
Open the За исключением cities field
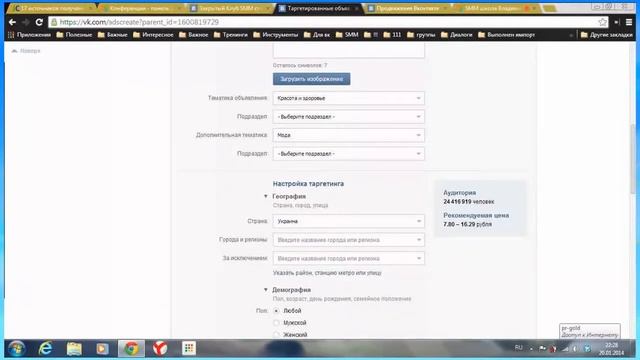click(x=349, y=258)
